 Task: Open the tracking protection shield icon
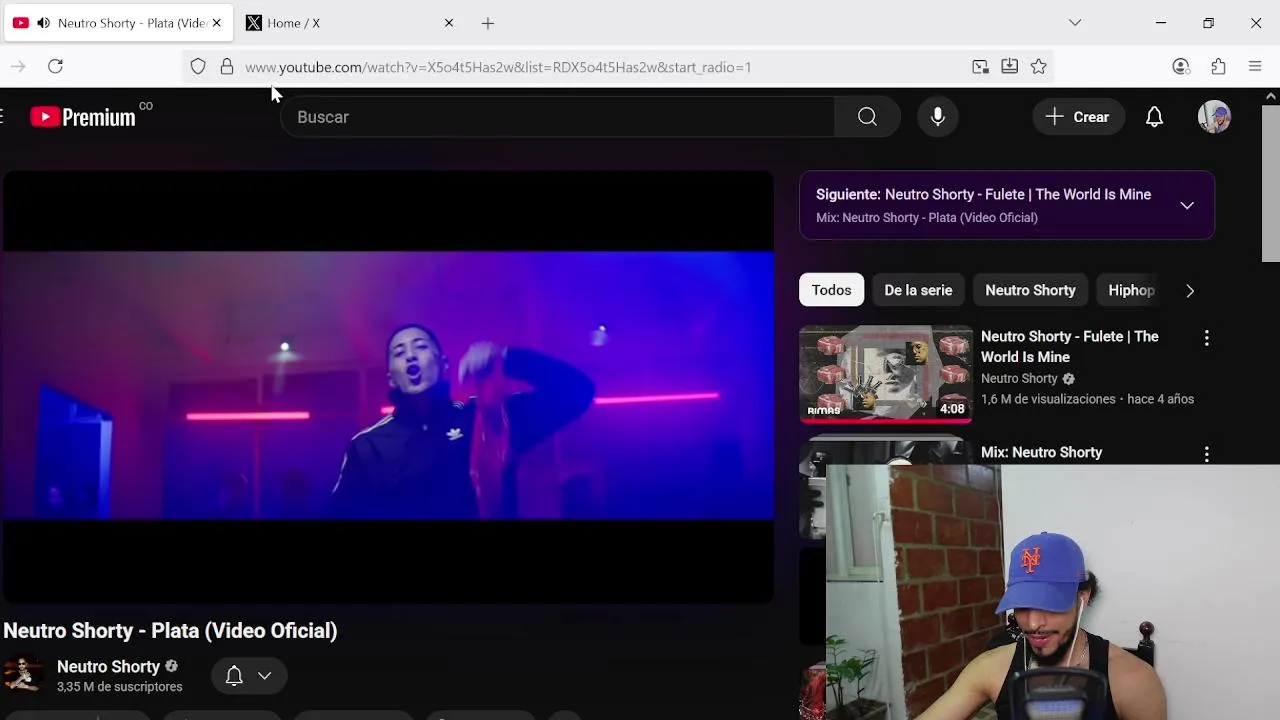click(198, 67)
